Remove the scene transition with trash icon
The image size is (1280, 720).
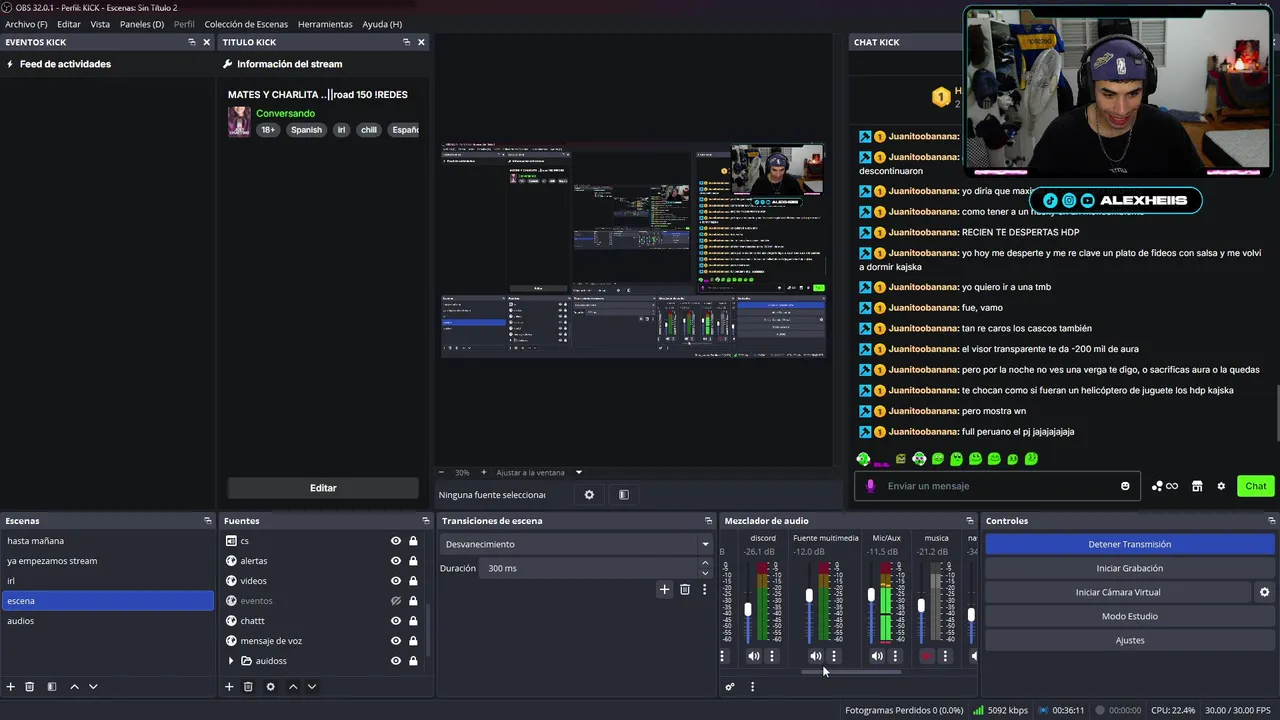tap(685, 590)
